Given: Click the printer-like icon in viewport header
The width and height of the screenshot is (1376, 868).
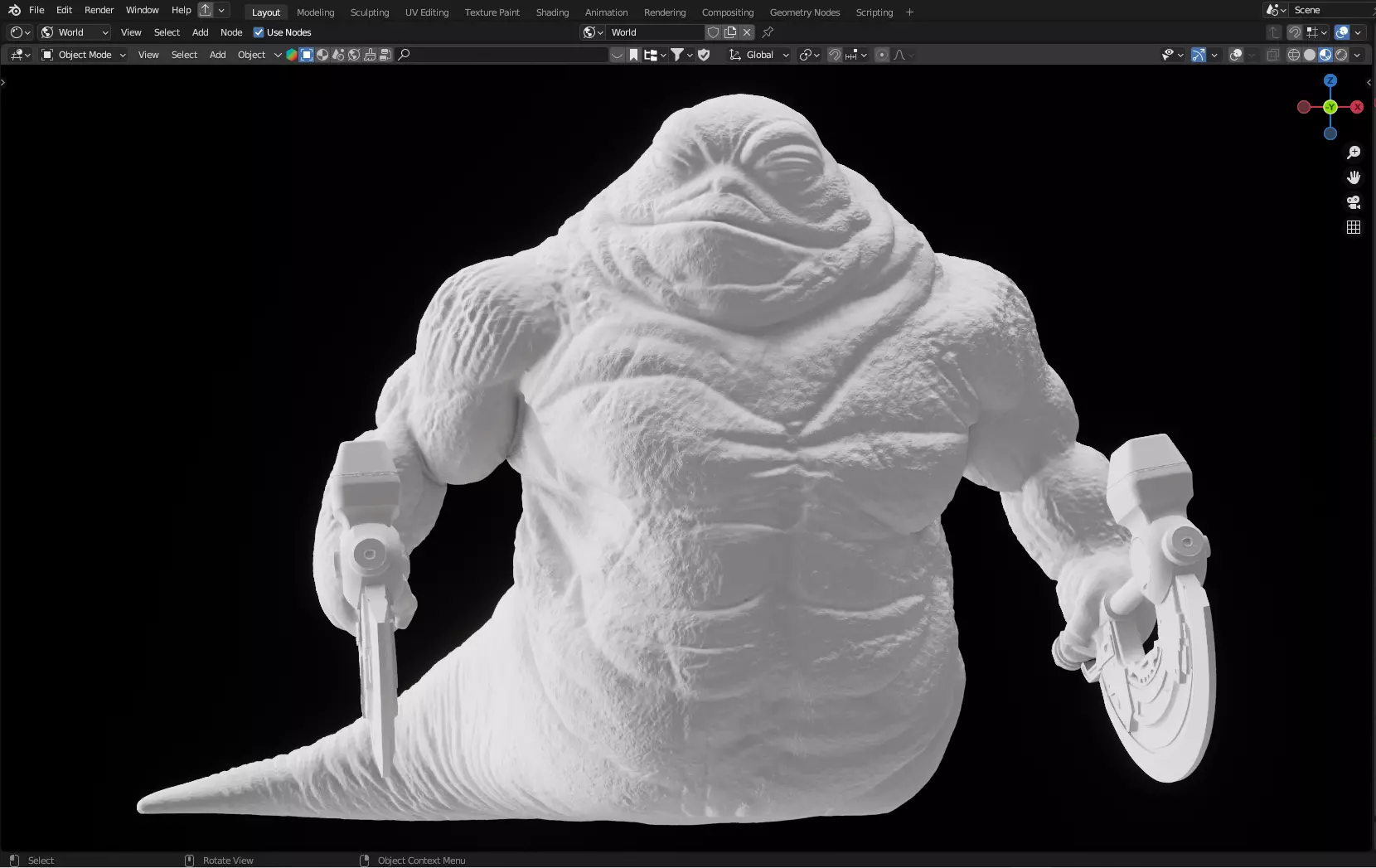Looking at the screenshot, I should click(x=371, y=55).
